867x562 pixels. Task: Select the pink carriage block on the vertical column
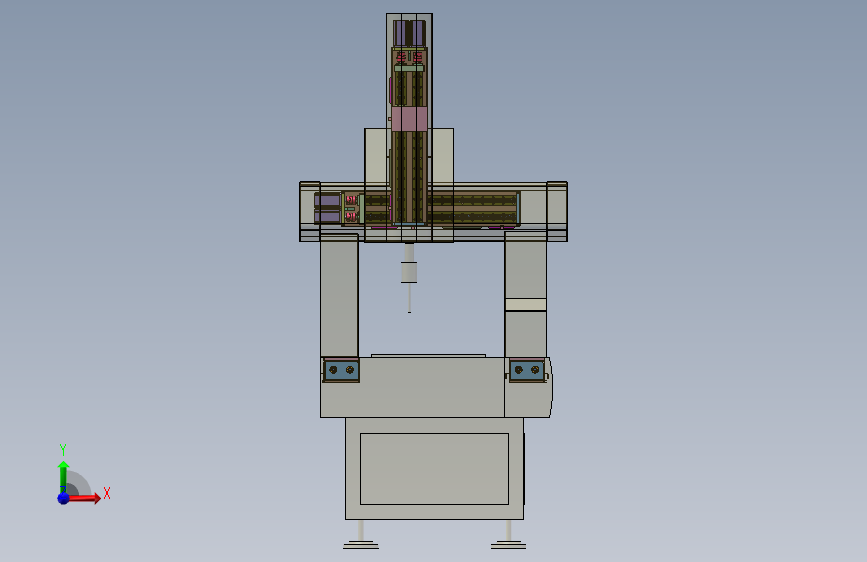[409, 119]
